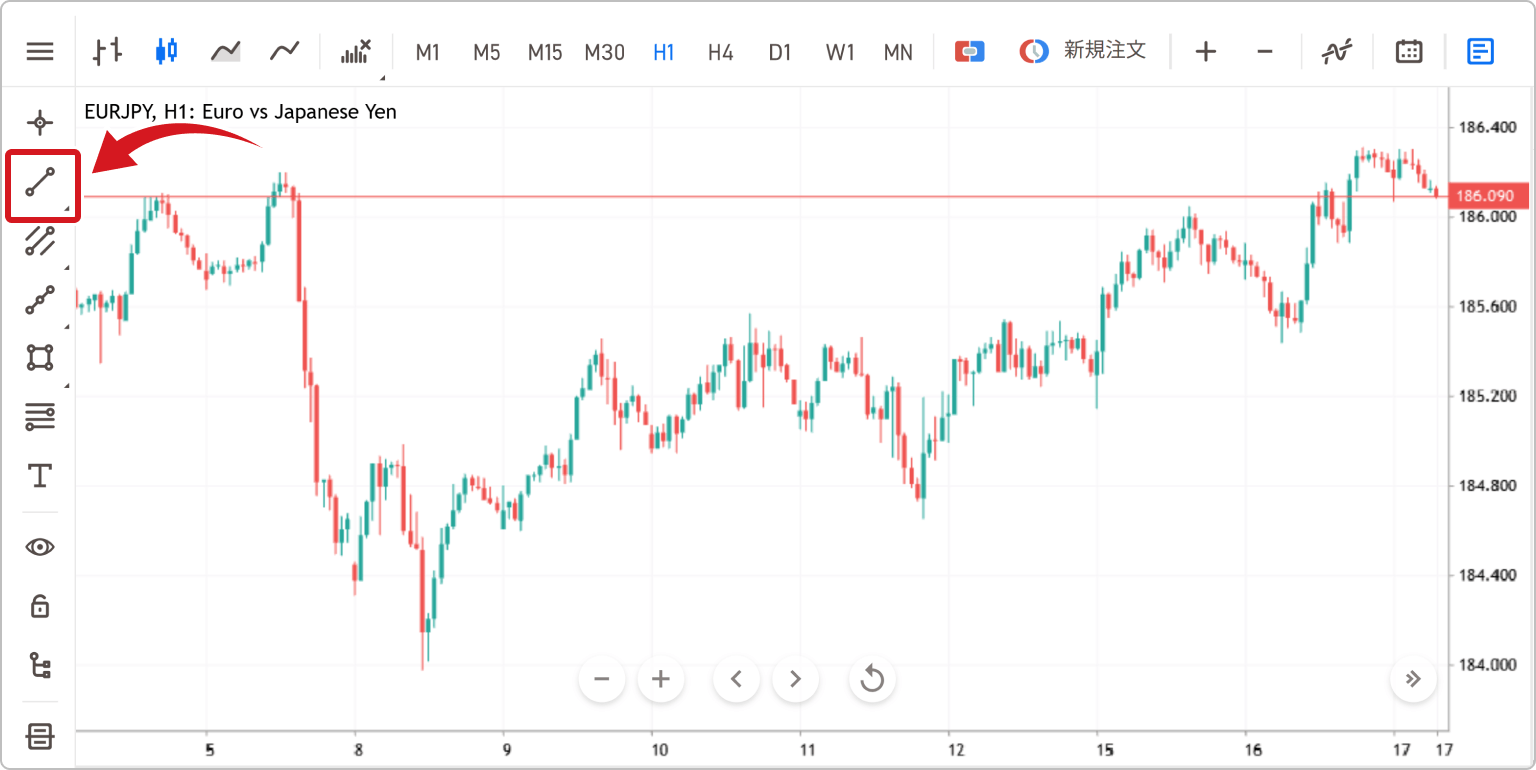The width and height of the screenshot is (1536, 770).
Task: Reset chart view with the refresh button
Action: point(872,680)
